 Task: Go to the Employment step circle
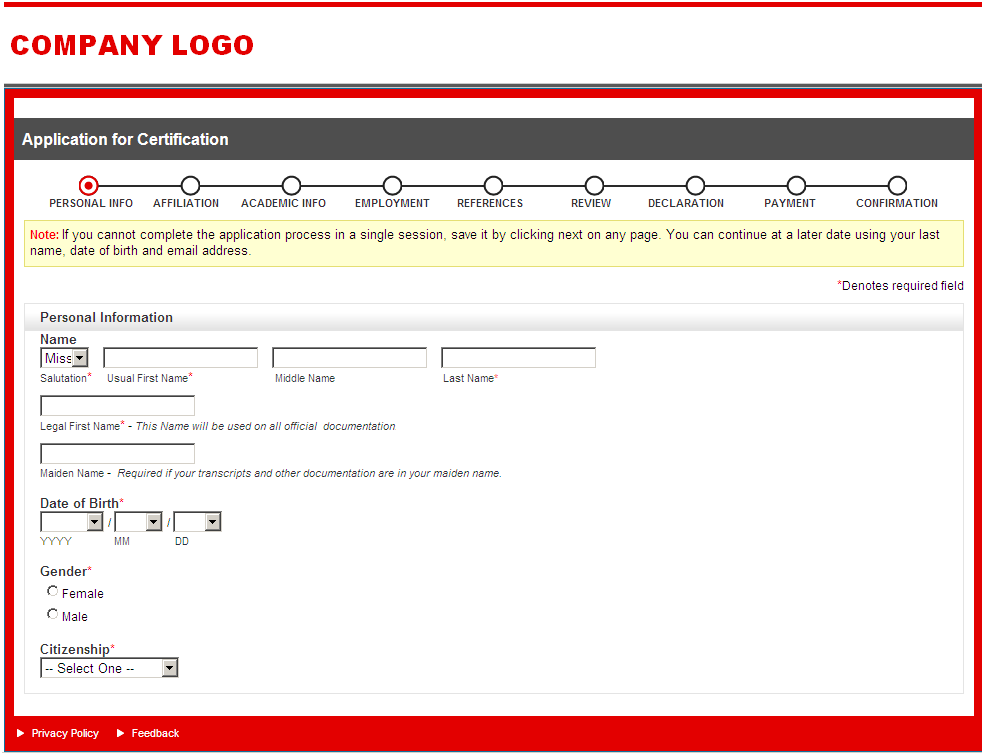click(392, 185)
